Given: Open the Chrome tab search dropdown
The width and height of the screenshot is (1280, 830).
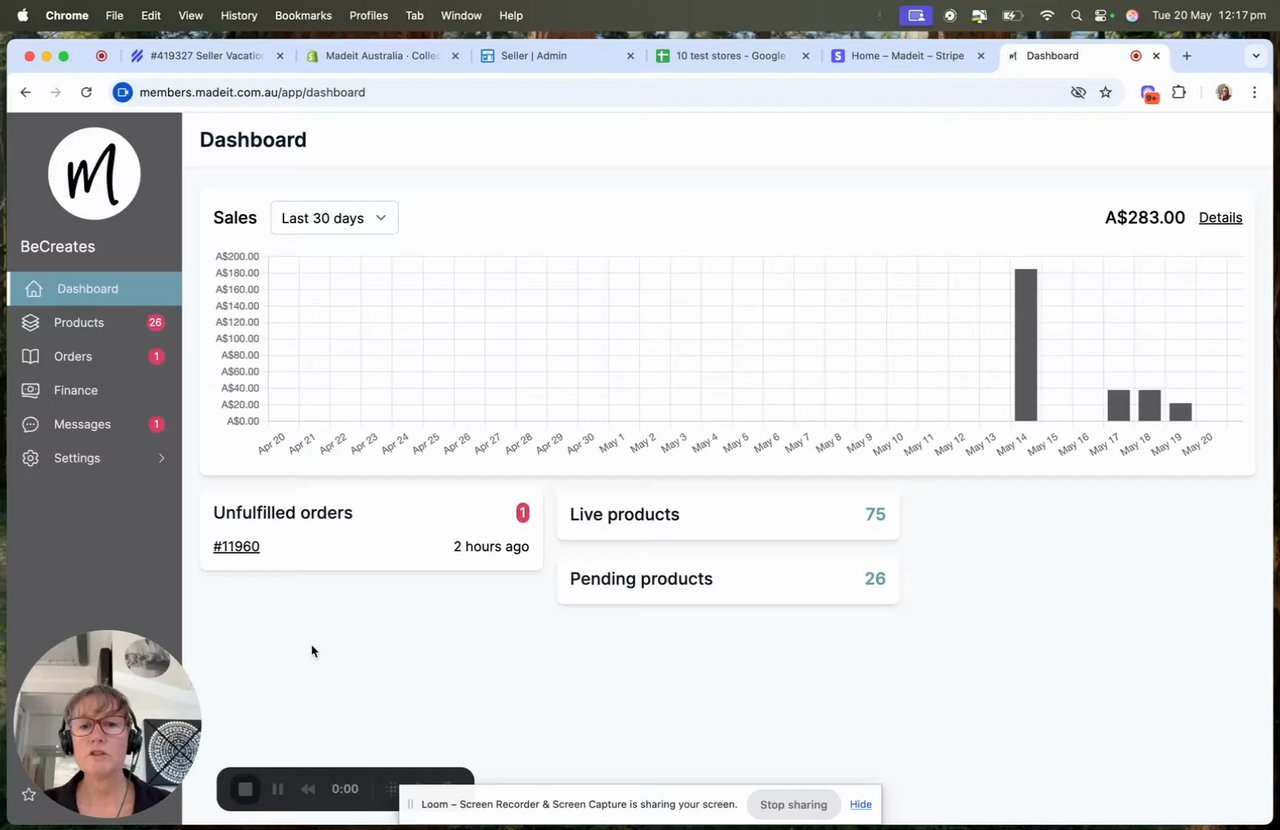Looking at the screenshot, I should tap(1256, 56).
